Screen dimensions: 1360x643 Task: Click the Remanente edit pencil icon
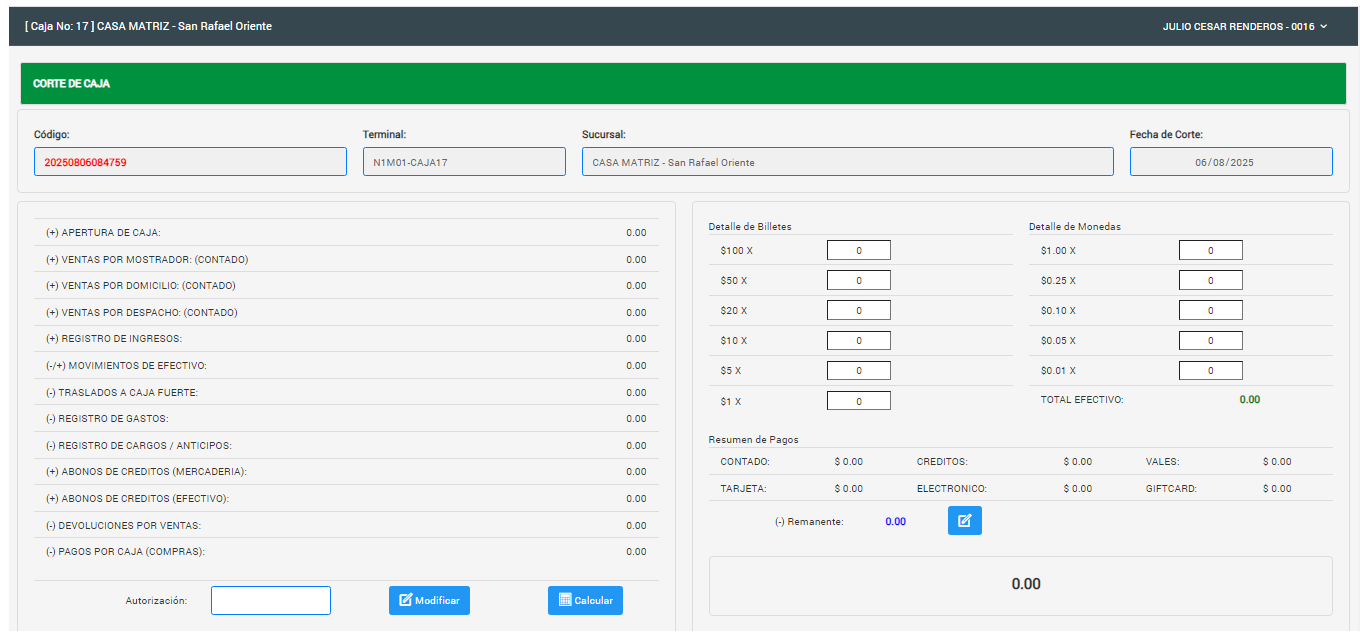tap(964, 521)
